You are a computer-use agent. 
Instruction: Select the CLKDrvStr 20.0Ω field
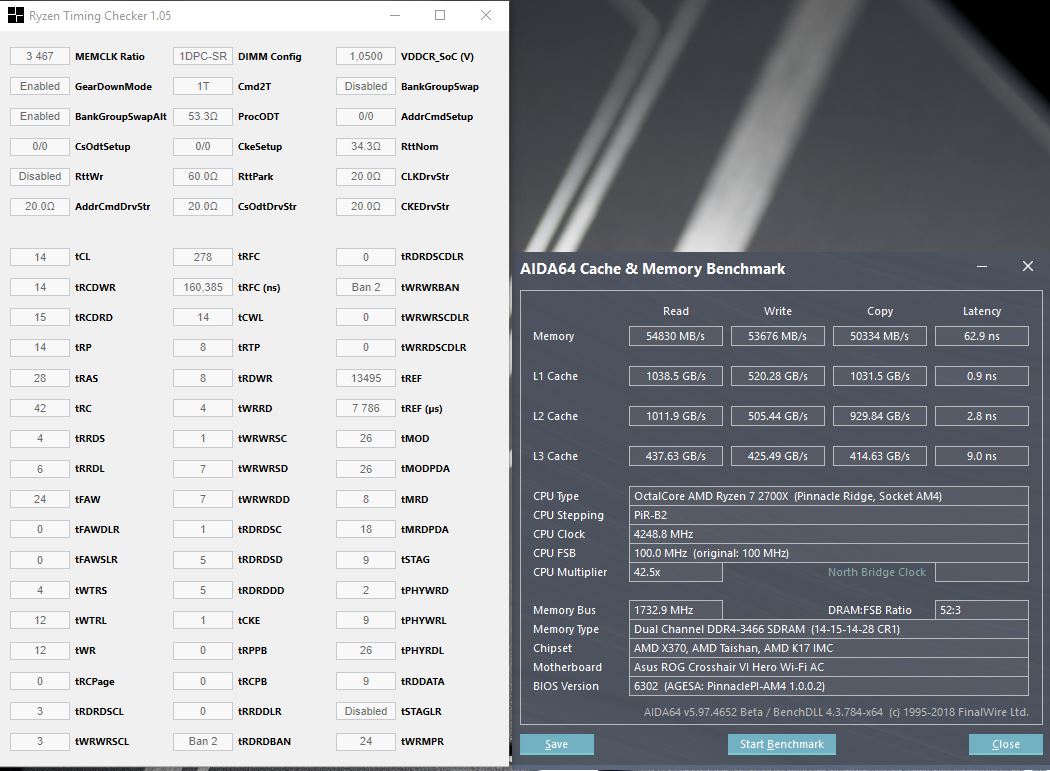366,176
